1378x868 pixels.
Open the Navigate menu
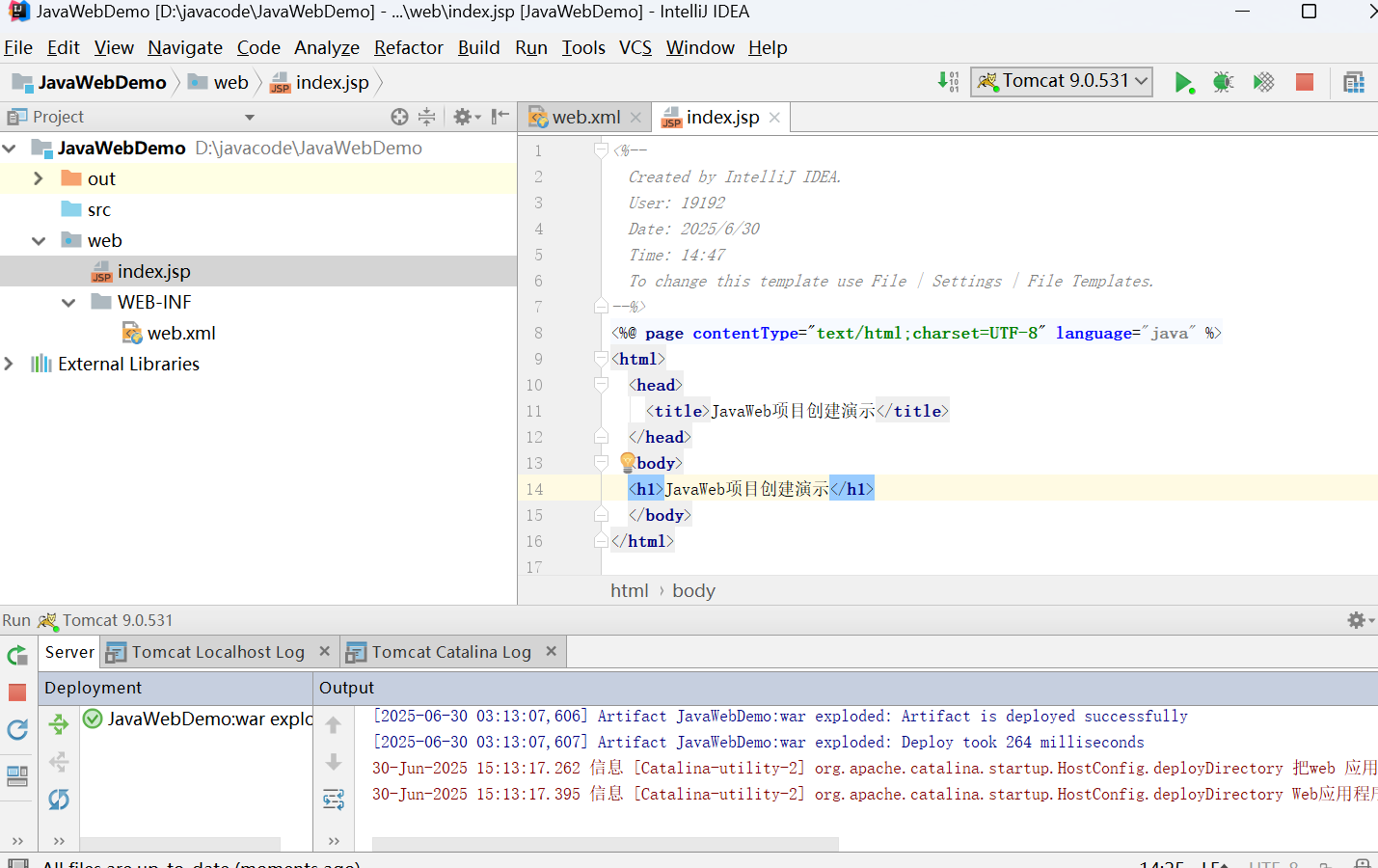coord(185,47)
